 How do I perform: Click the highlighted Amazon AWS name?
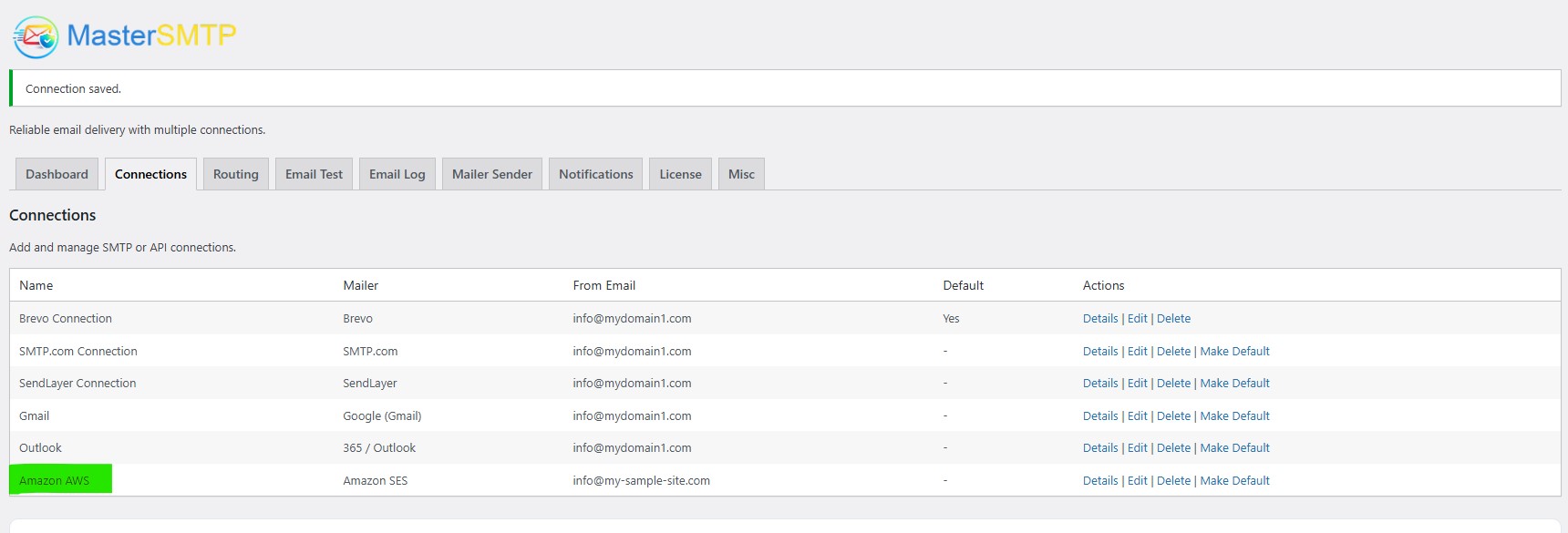(55, 481)
